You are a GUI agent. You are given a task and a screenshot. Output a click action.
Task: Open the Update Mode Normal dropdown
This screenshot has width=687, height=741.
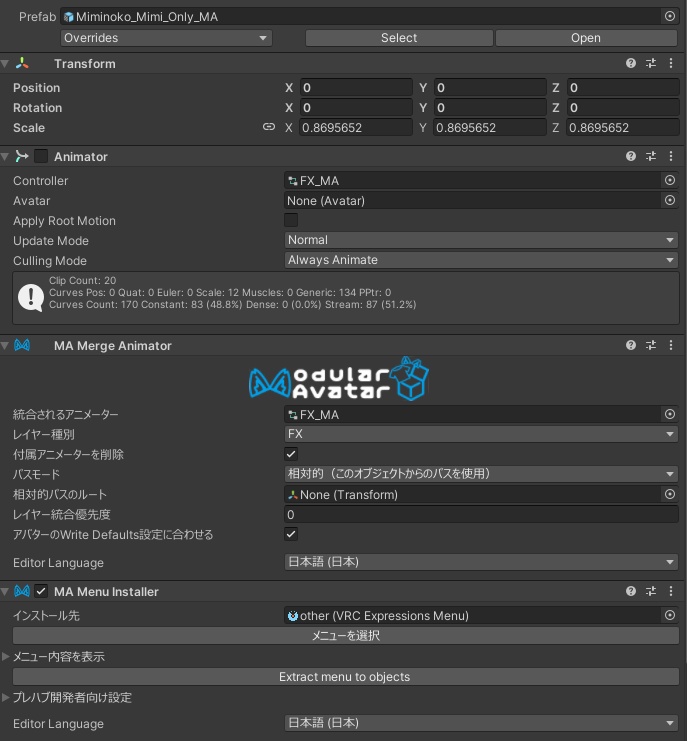[481, 240]
